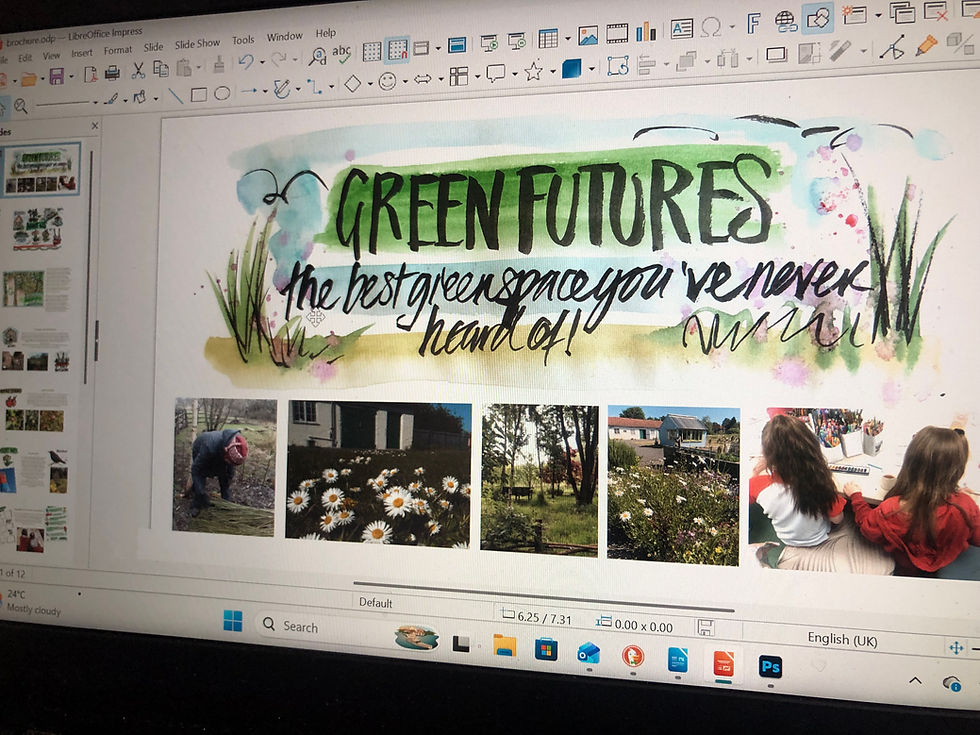Open 3D Objects cube dropdown arrow
Viewport: 980px width, 735px height.
(591, 68)
